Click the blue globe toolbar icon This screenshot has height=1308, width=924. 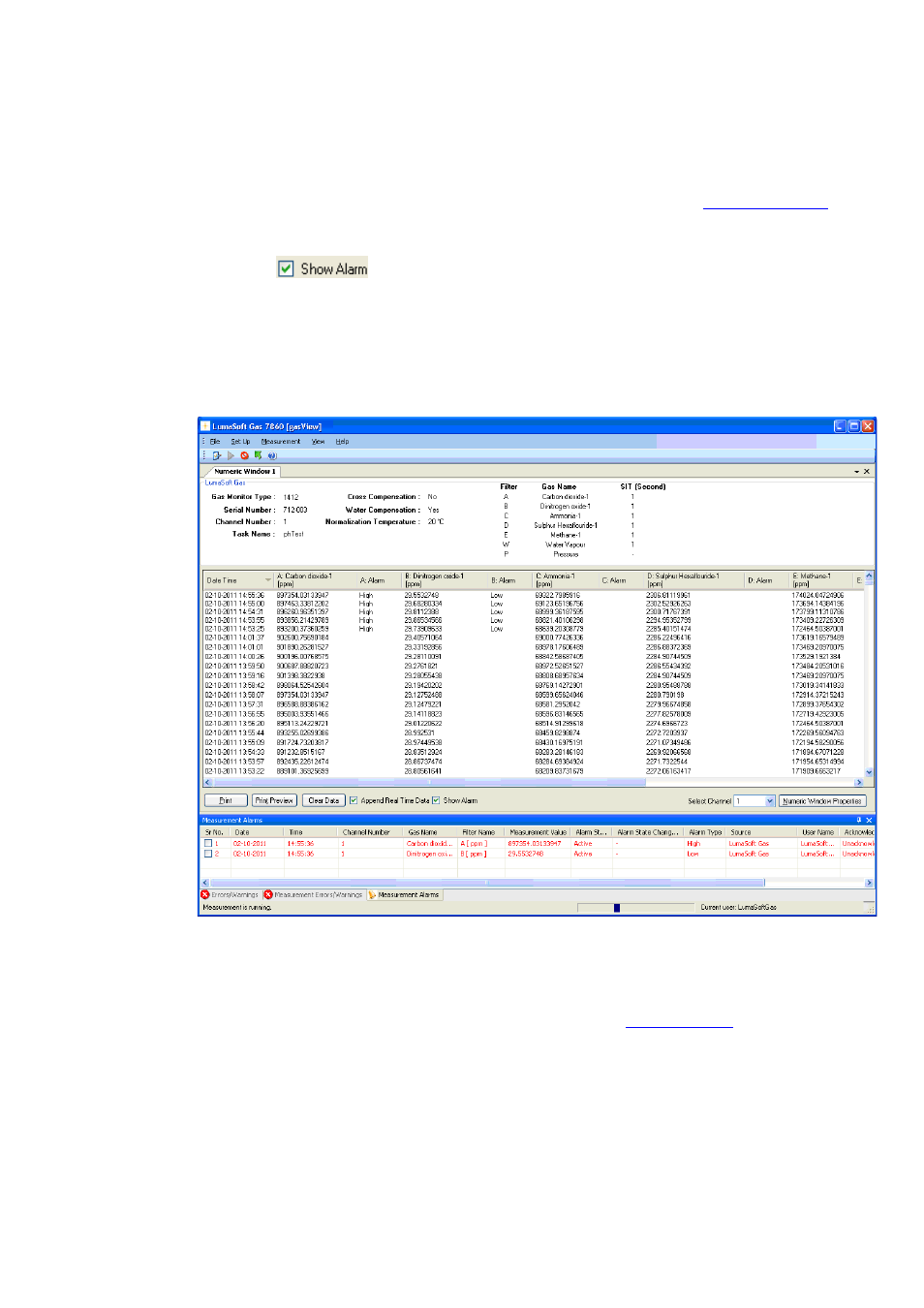click(272, 455)
